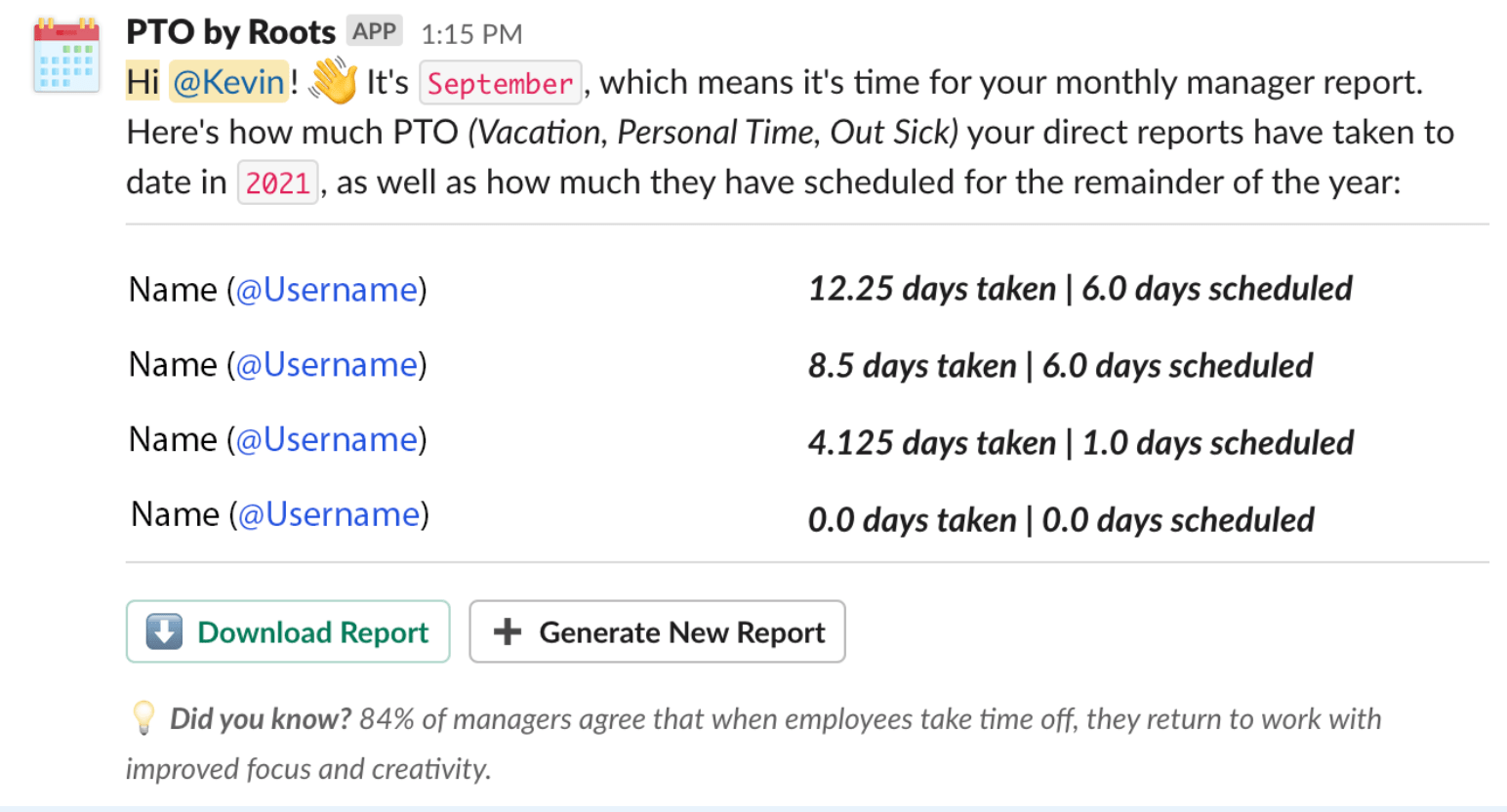The image size is (1507, 812).
Task: Click the Generate New Report button
Action: (x=657, y=631)
